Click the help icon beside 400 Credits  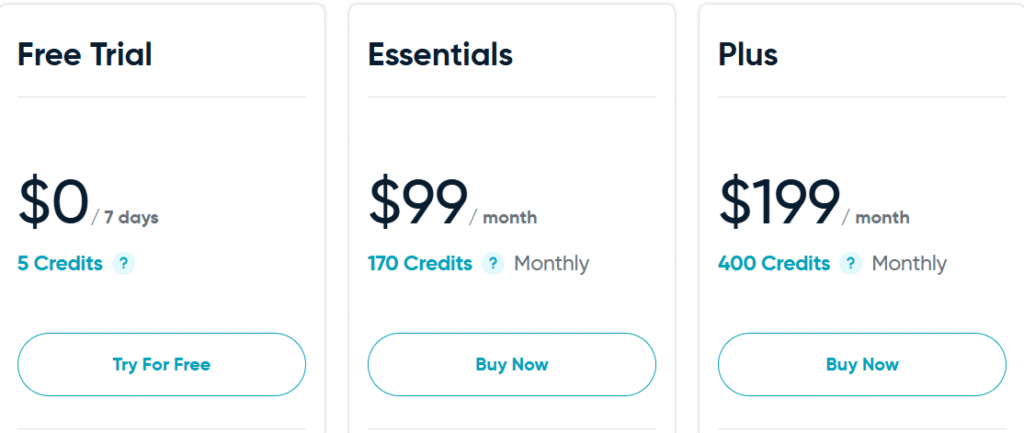point(850,264)
